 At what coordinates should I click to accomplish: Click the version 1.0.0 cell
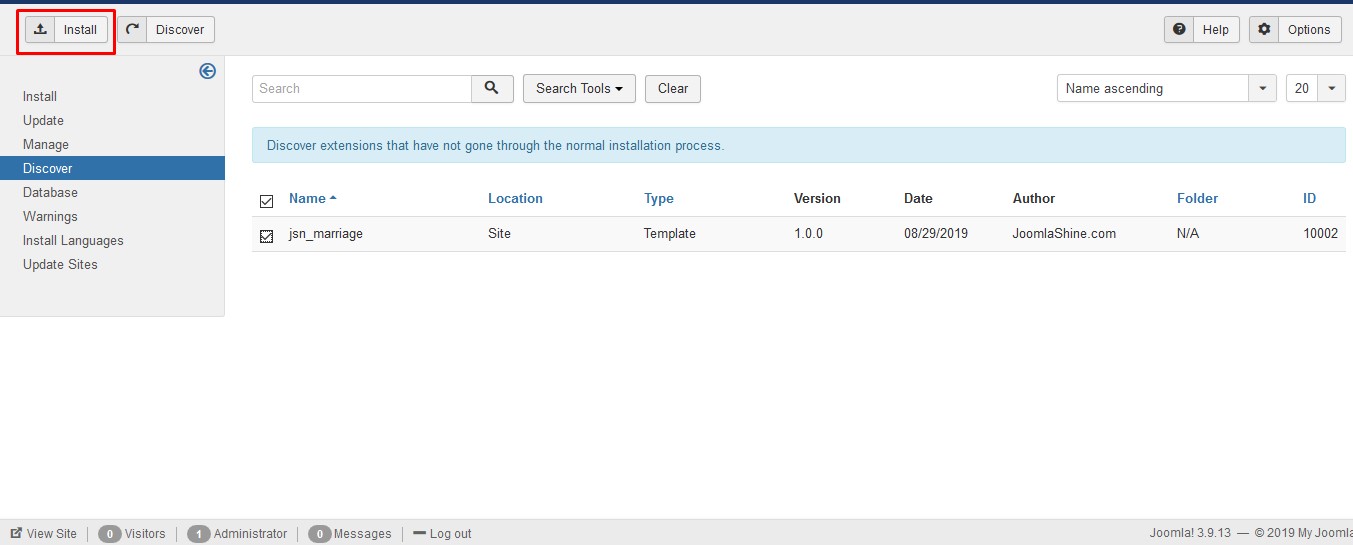[x=808, y=234]
